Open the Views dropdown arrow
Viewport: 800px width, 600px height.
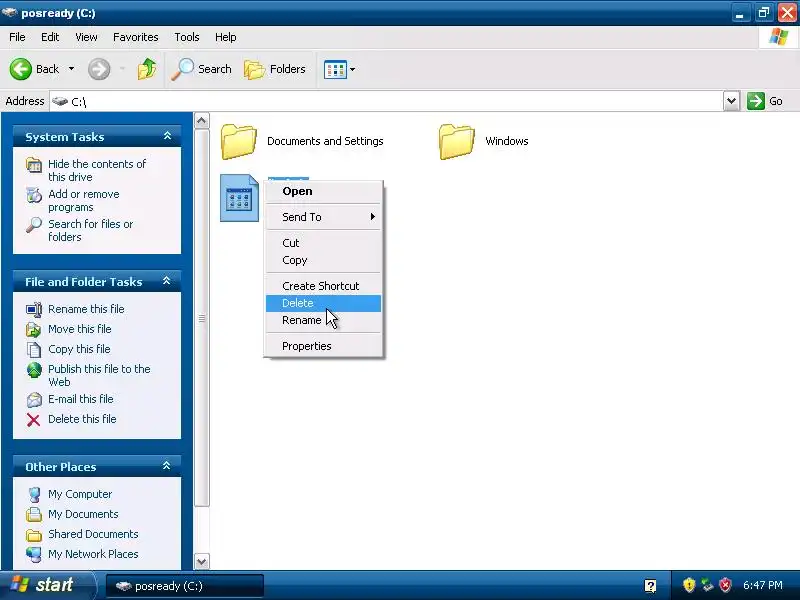click(352, 69)
